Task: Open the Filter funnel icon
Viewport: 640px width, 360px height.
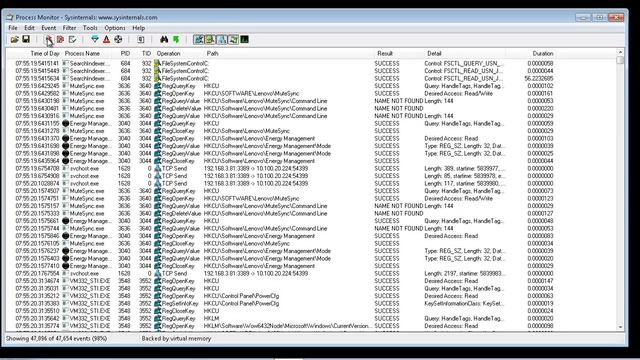Action: click(x=95, y=40)
